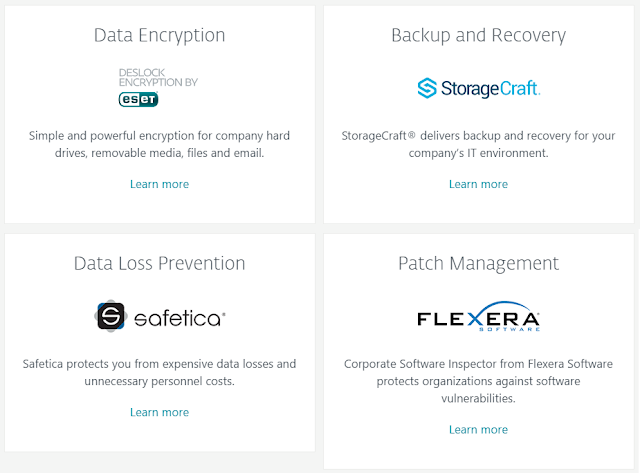
Task: Click the blue StorageCraft S emblem
Action: 428,88
